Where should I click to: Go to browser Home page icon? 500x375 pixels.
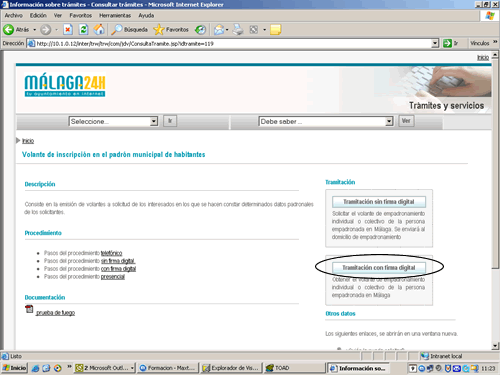point(99,30)
